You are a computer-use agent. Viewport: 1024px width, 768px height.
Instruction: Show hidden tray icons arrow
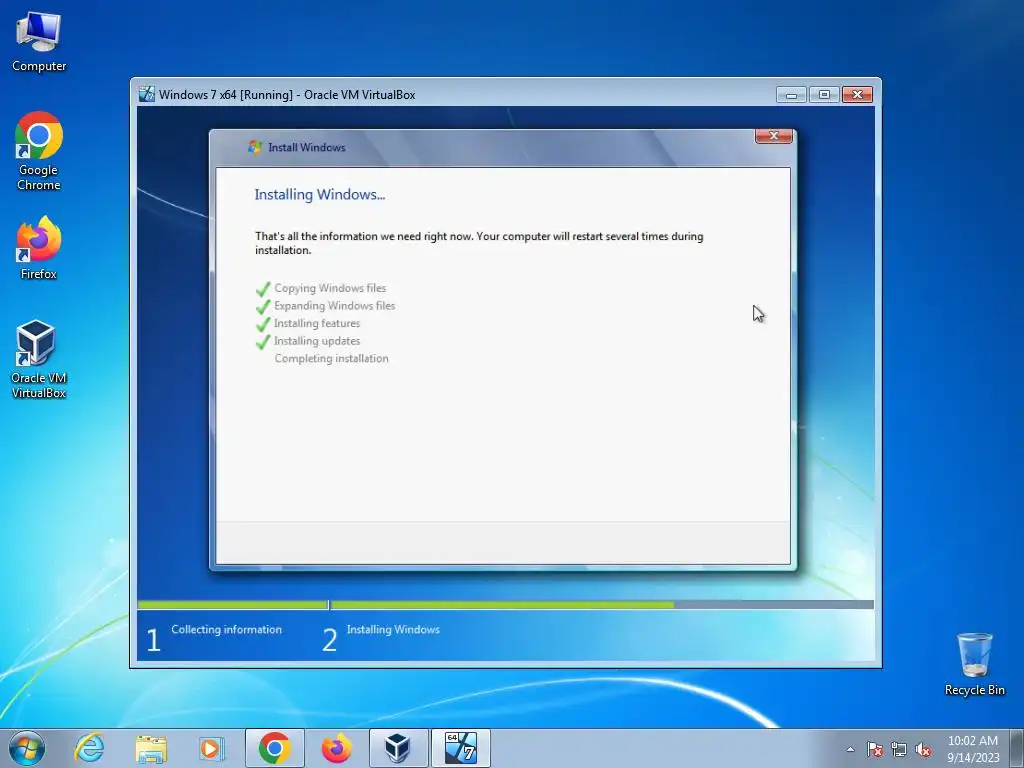click(850, 749)
